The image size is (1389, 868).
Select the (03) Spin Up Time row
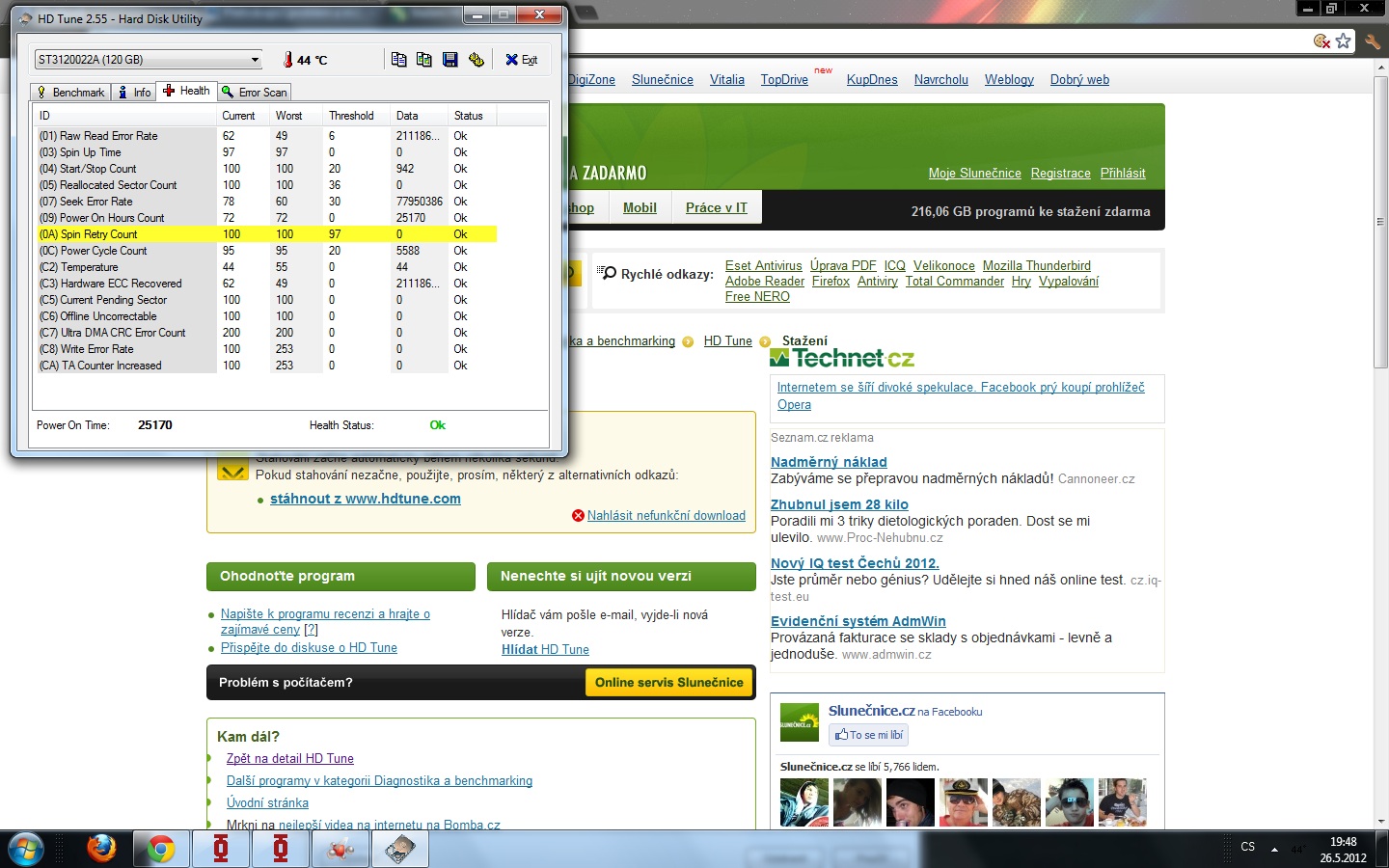(265, 152)
